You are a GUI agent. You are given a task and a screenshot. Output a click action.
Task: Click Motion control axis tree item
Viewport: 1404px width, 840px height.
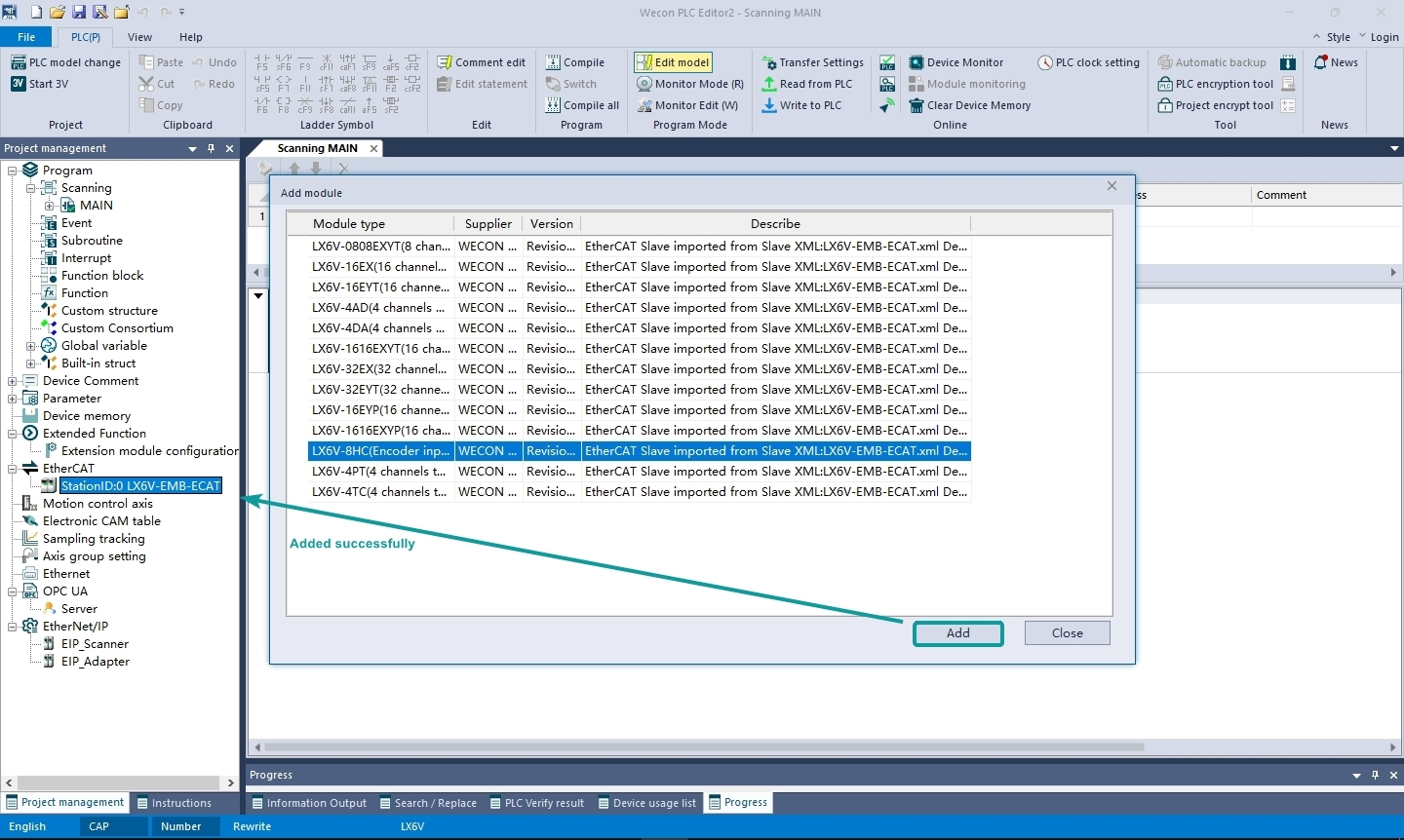97,504
